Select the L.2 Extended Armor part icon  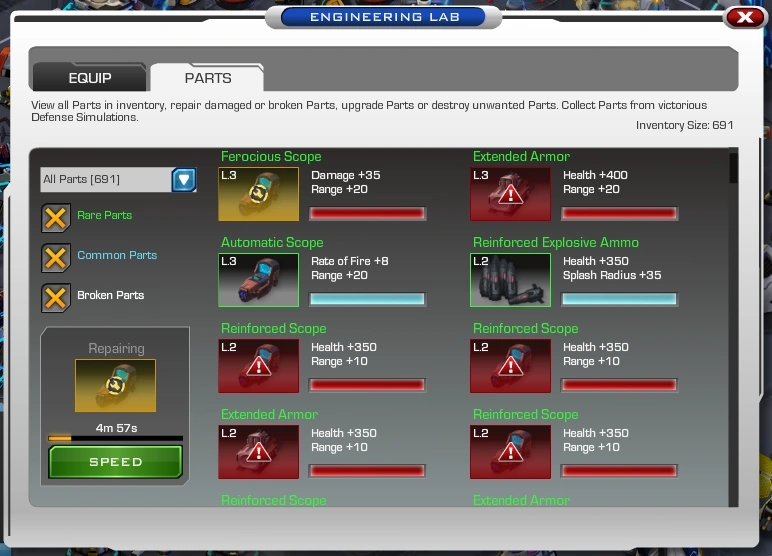[x=258, y=452]
